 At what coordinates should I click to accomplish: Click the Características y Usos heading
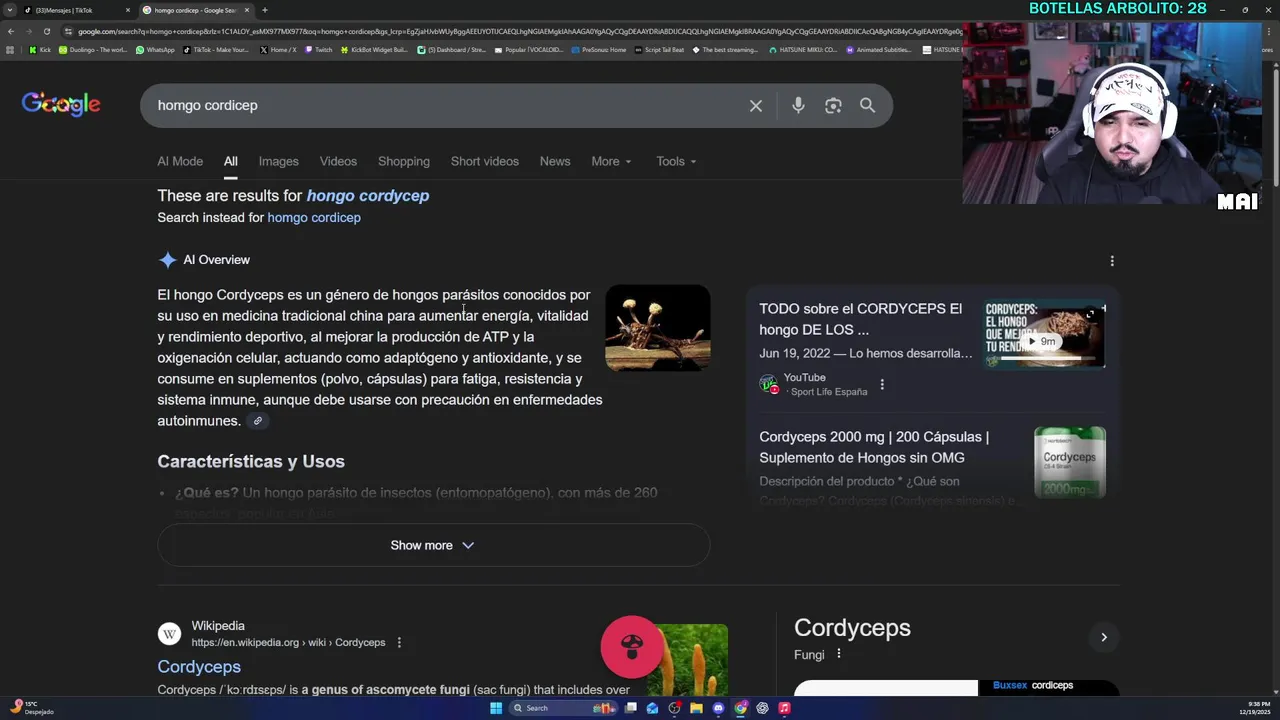coord(251,461)
